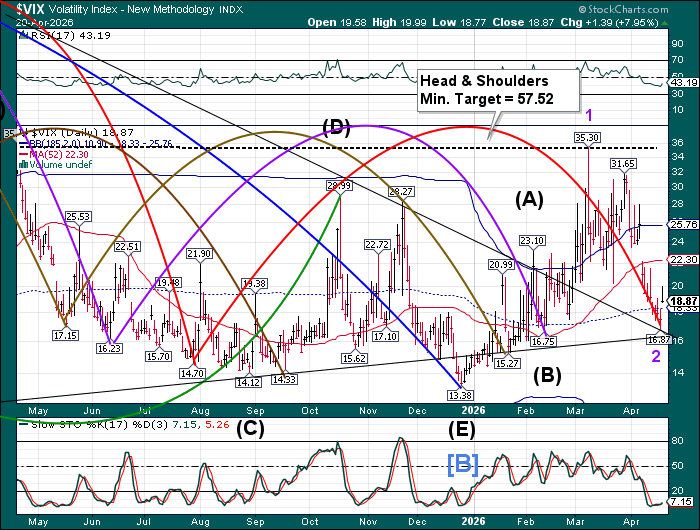Image resolution: width=700 pixels, height=530 pixels.
Task: Click the (C) wave annotation
Action: [252, 429]
